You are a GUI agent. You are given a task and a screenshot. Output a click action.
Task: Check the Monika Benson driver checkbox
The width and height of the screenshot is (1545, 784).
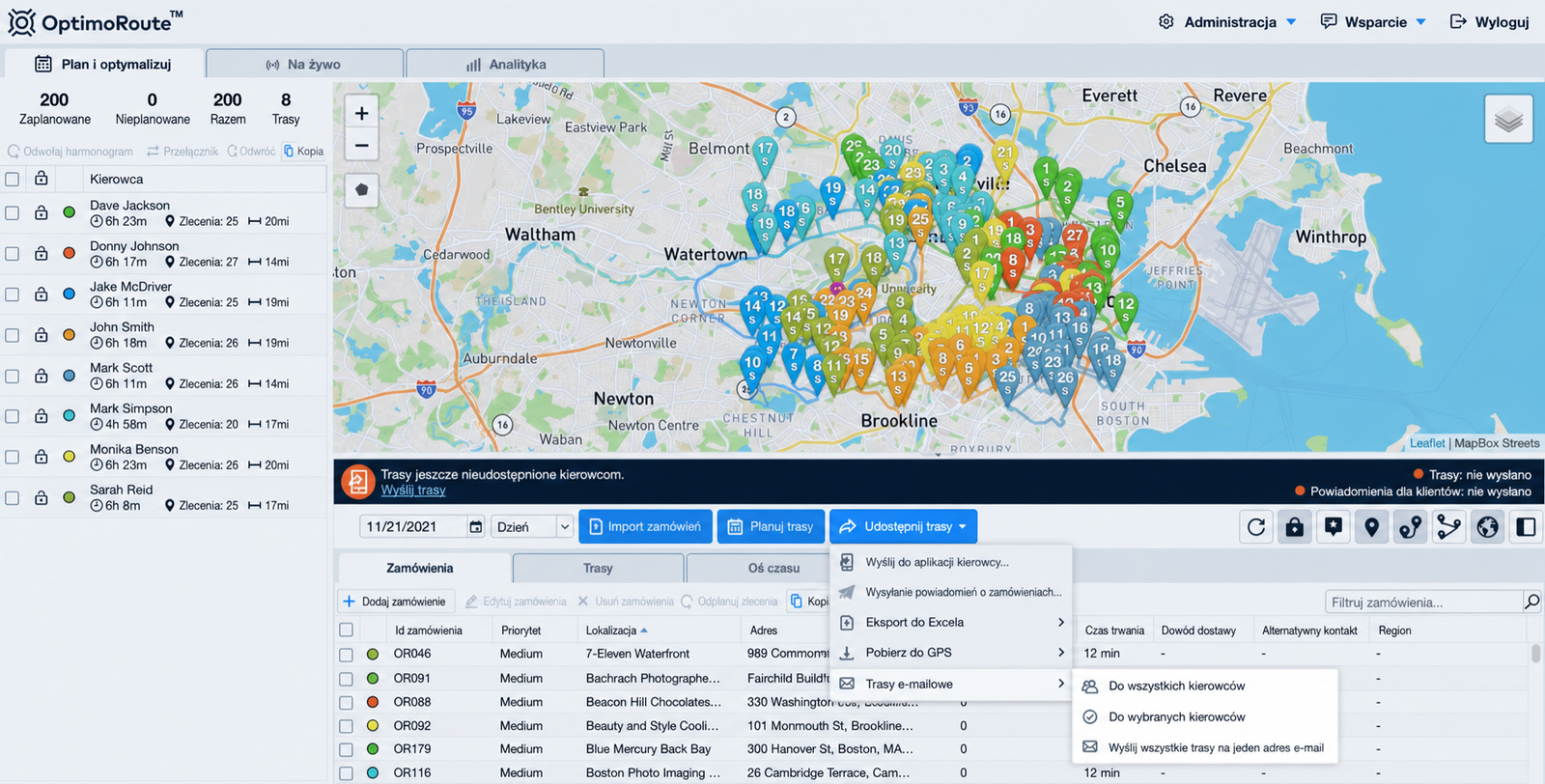(13, 457)
